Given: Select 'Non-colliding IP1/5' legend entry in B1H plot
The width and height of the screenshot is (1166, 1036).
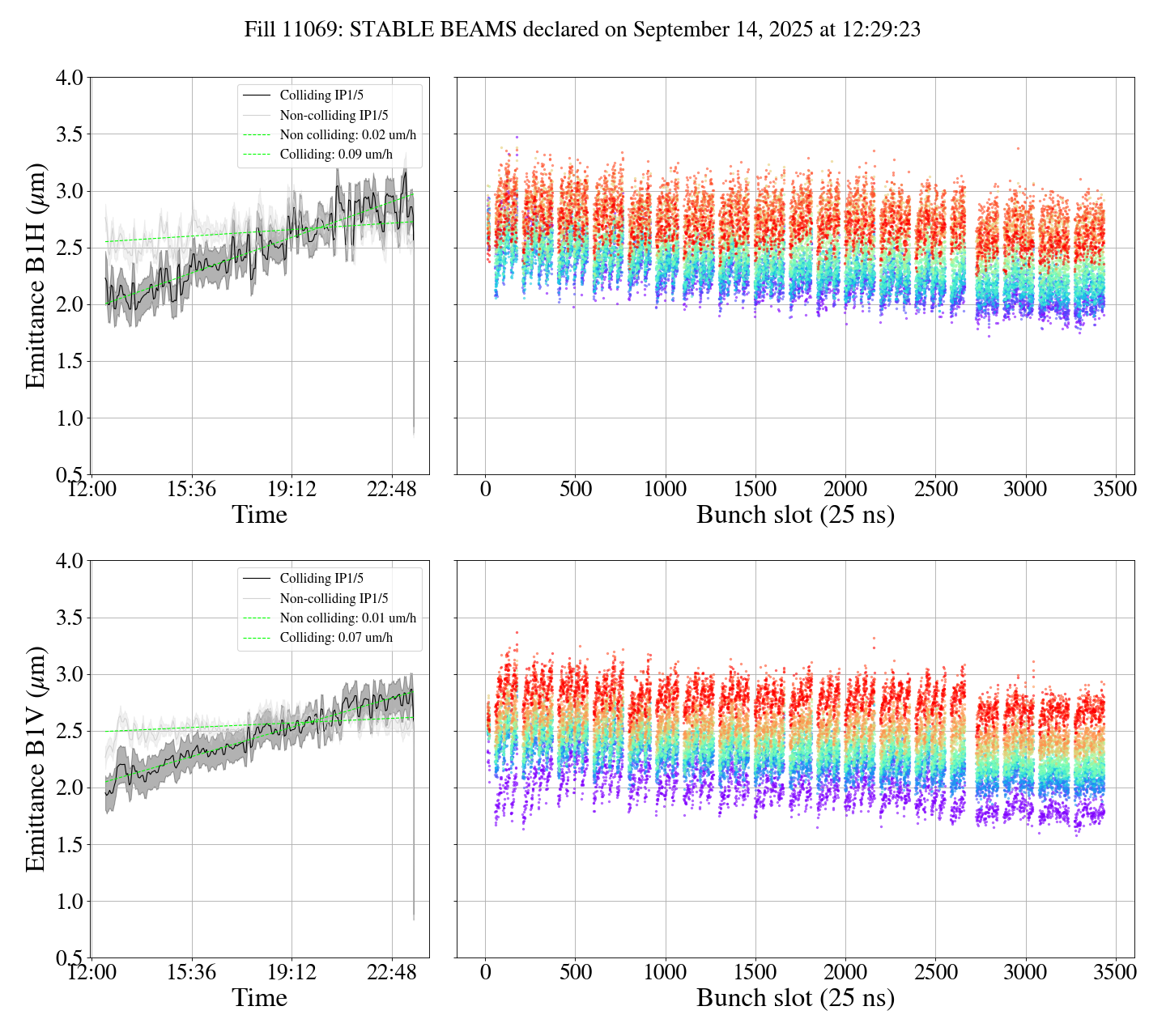Looking at the screenshot, I should pyautogui.click(x=334, y=115).
